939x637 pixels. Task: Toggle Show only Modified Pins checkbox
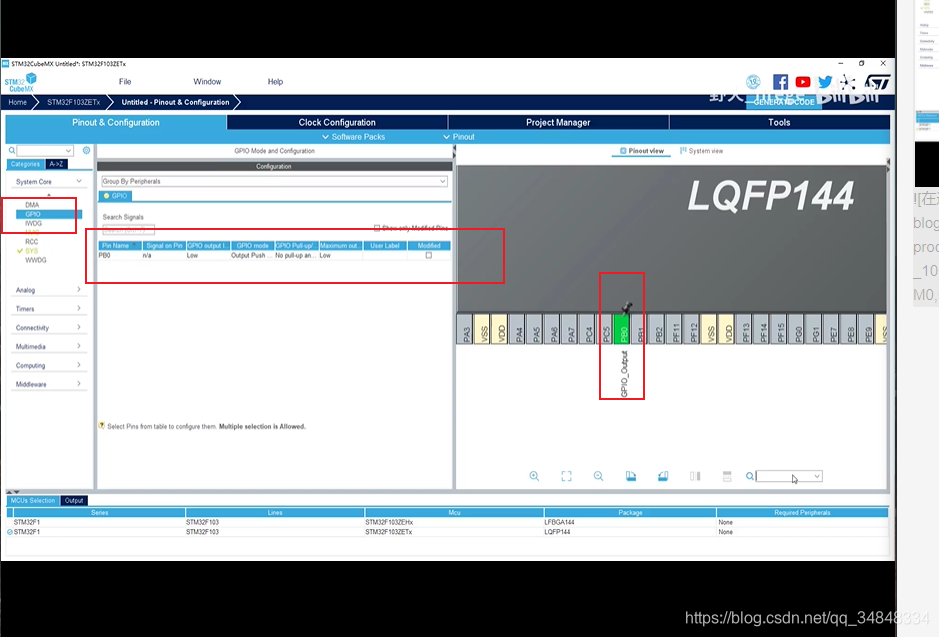377,228
